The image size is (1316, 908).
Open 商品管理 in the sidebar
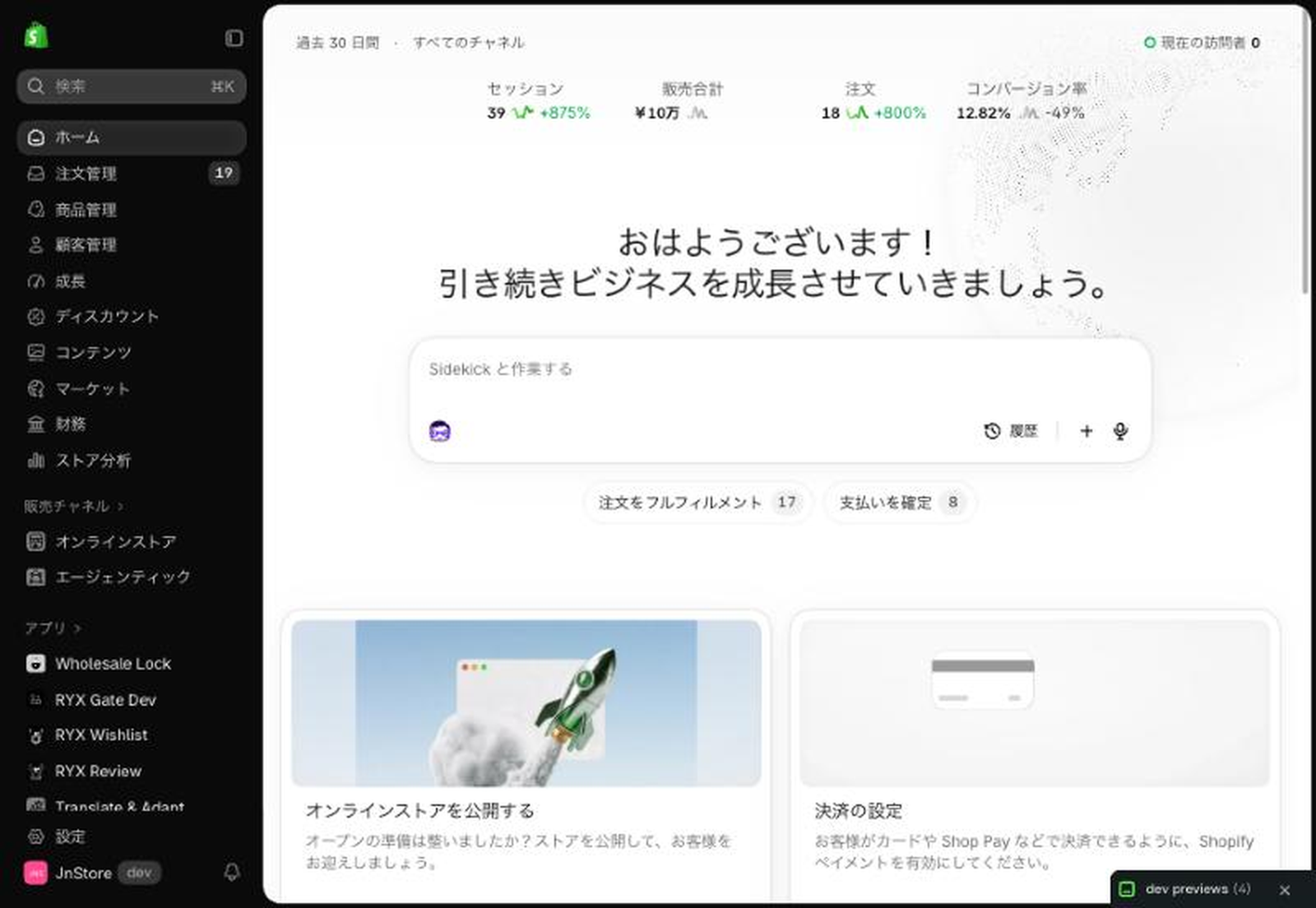click(132, 210)
